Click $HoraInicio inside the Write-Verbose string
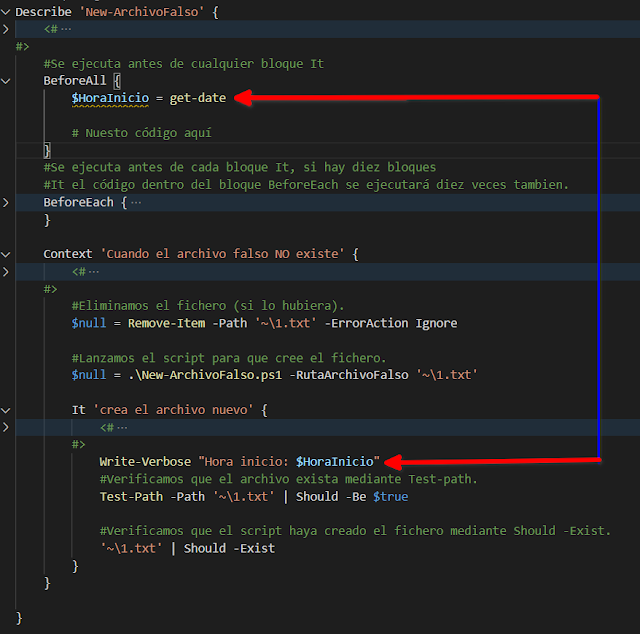The width and height of the screenshot is (640, 634). pos(335,462)
